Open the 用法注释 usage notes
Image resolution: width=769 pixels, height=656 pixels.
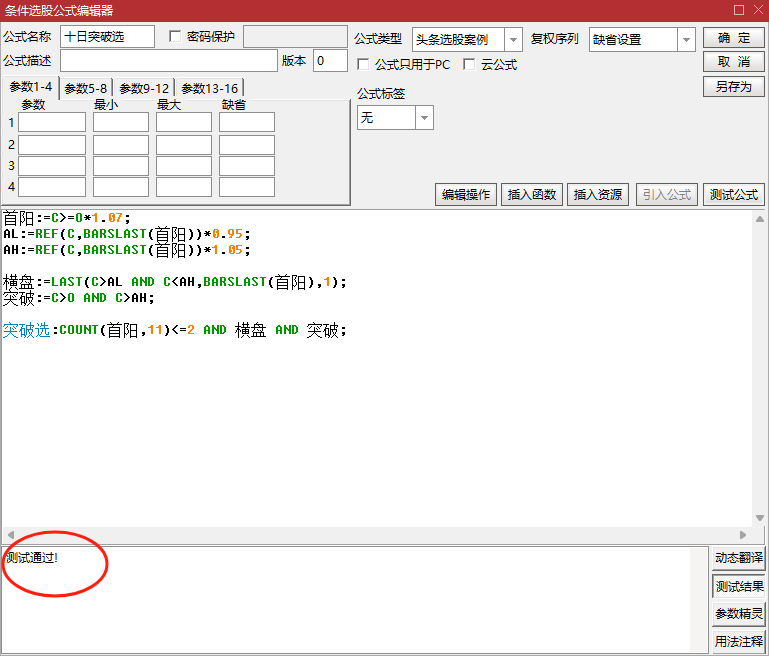tap(739, 641)
